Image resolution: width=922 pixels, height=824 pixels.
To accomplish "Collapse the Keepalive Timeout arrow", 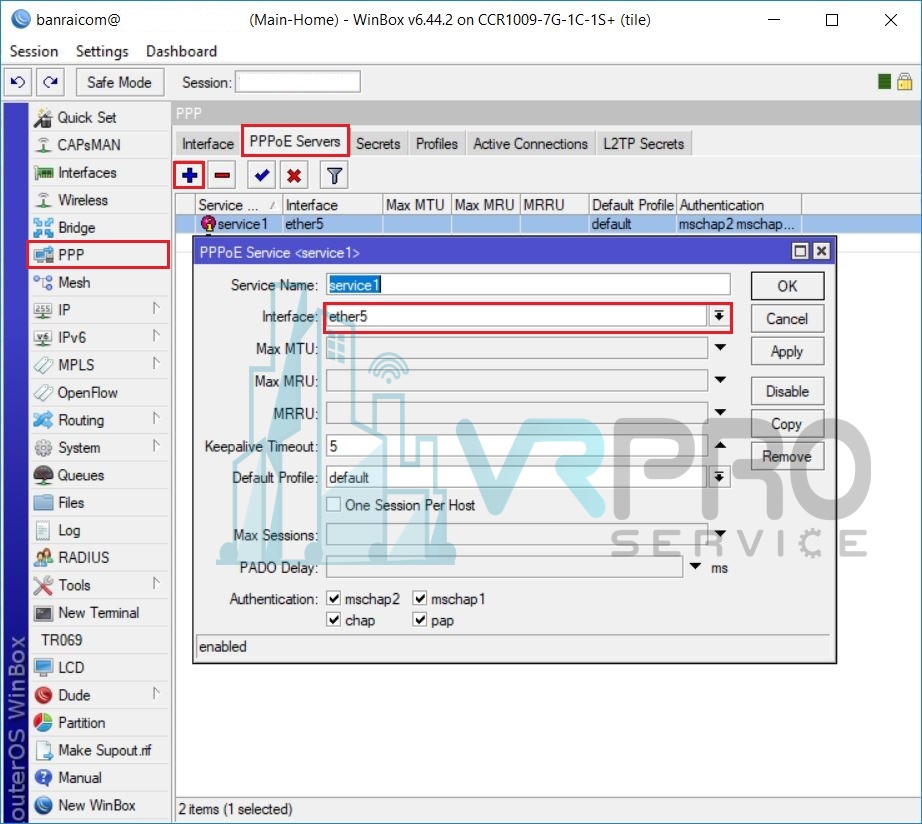I will (720, 445).
